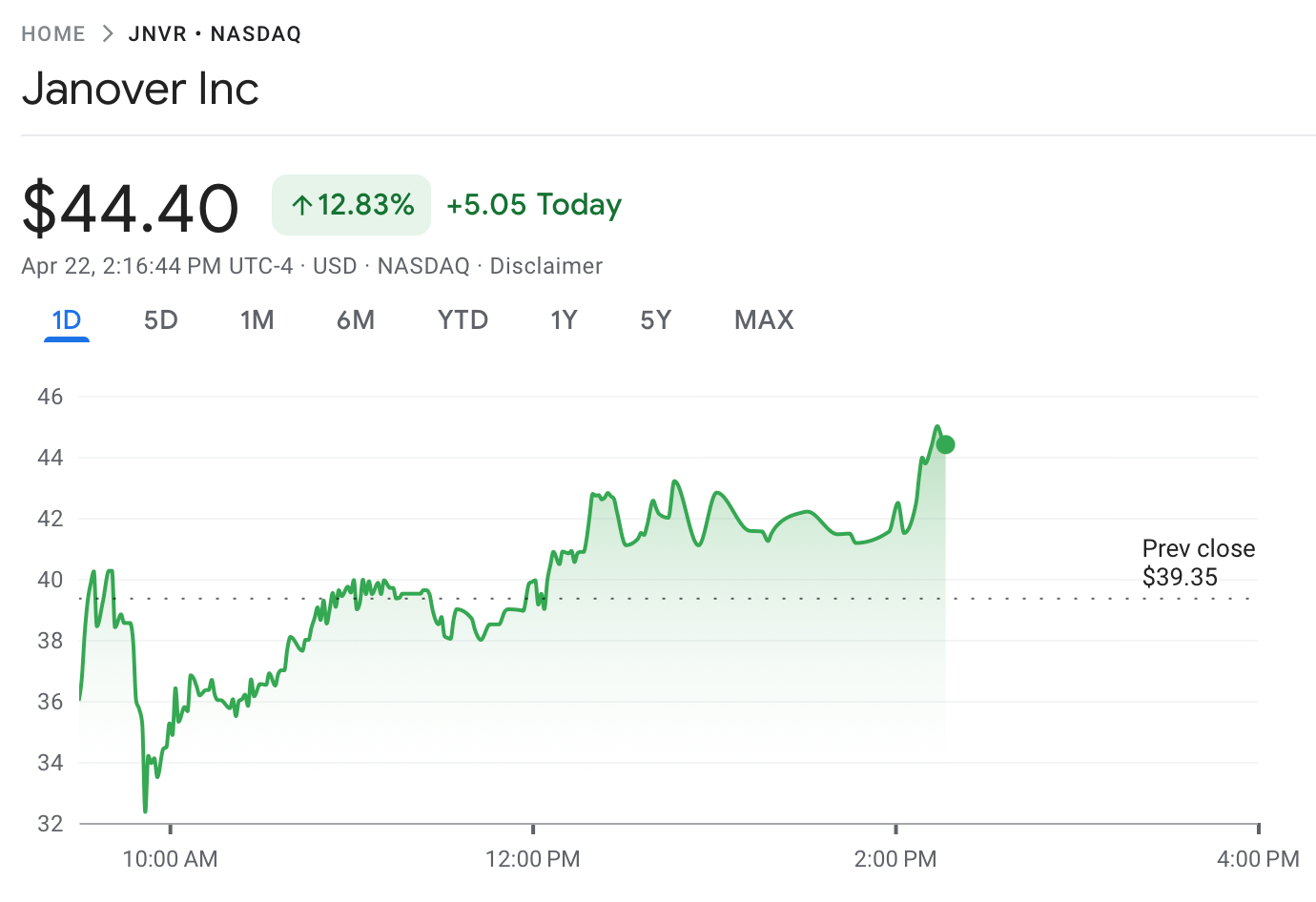The height and width of the screenshot is (902, 1316).
Task: Click the Janover Inc heading
Action: (x=140, y=90)
